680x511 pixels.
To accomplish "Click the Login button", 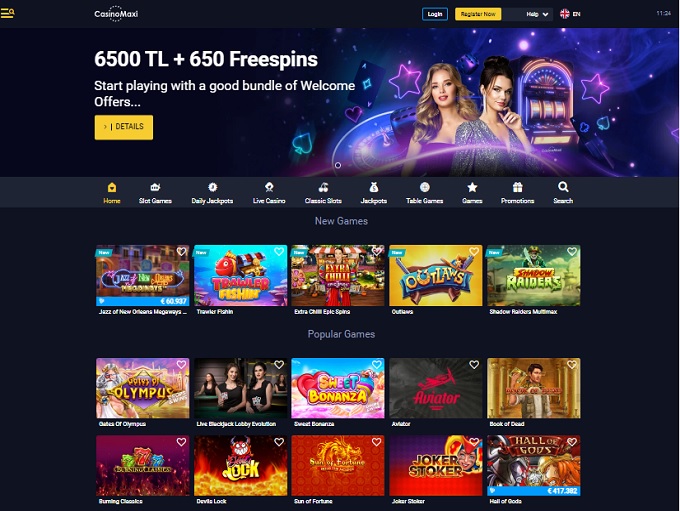I will point(435,14).
